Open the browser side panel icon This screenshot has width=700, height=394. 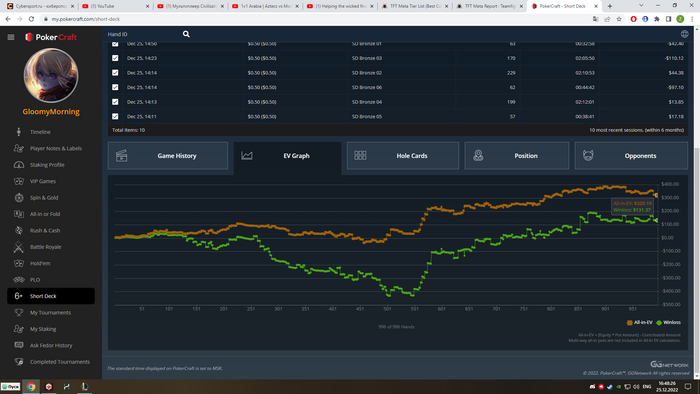tap(668, 19)
